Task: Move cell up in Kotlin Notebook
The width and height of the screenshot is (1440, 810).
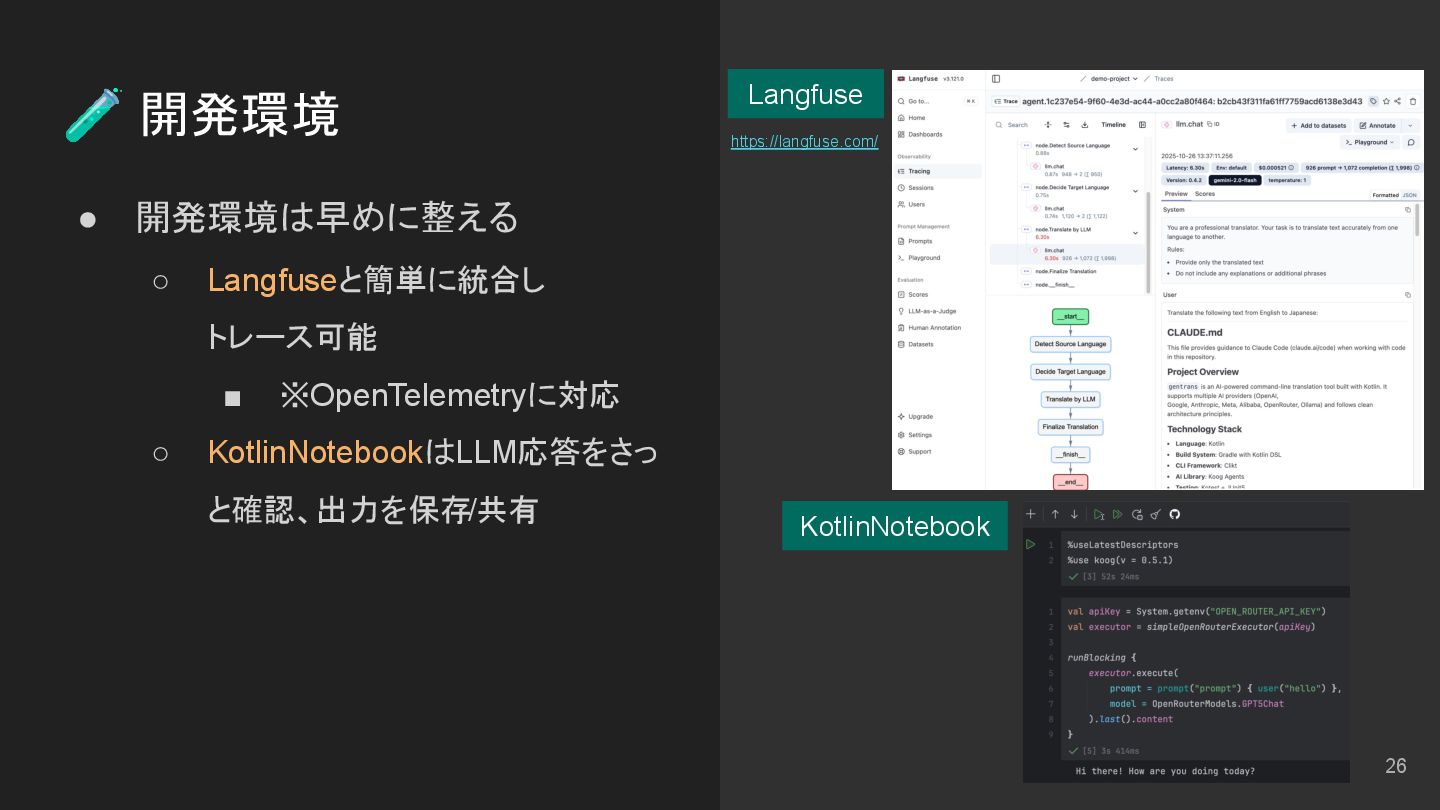Action: [x=1055, y=514]
